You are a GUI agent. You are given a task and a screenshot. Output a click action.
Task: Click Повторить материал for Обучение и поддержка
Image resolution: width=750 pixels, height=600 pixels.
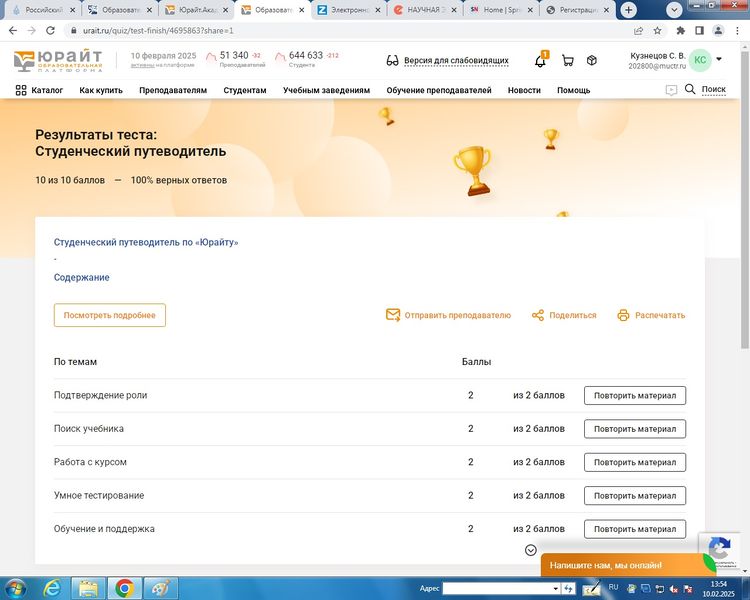[x=635, y=529]
